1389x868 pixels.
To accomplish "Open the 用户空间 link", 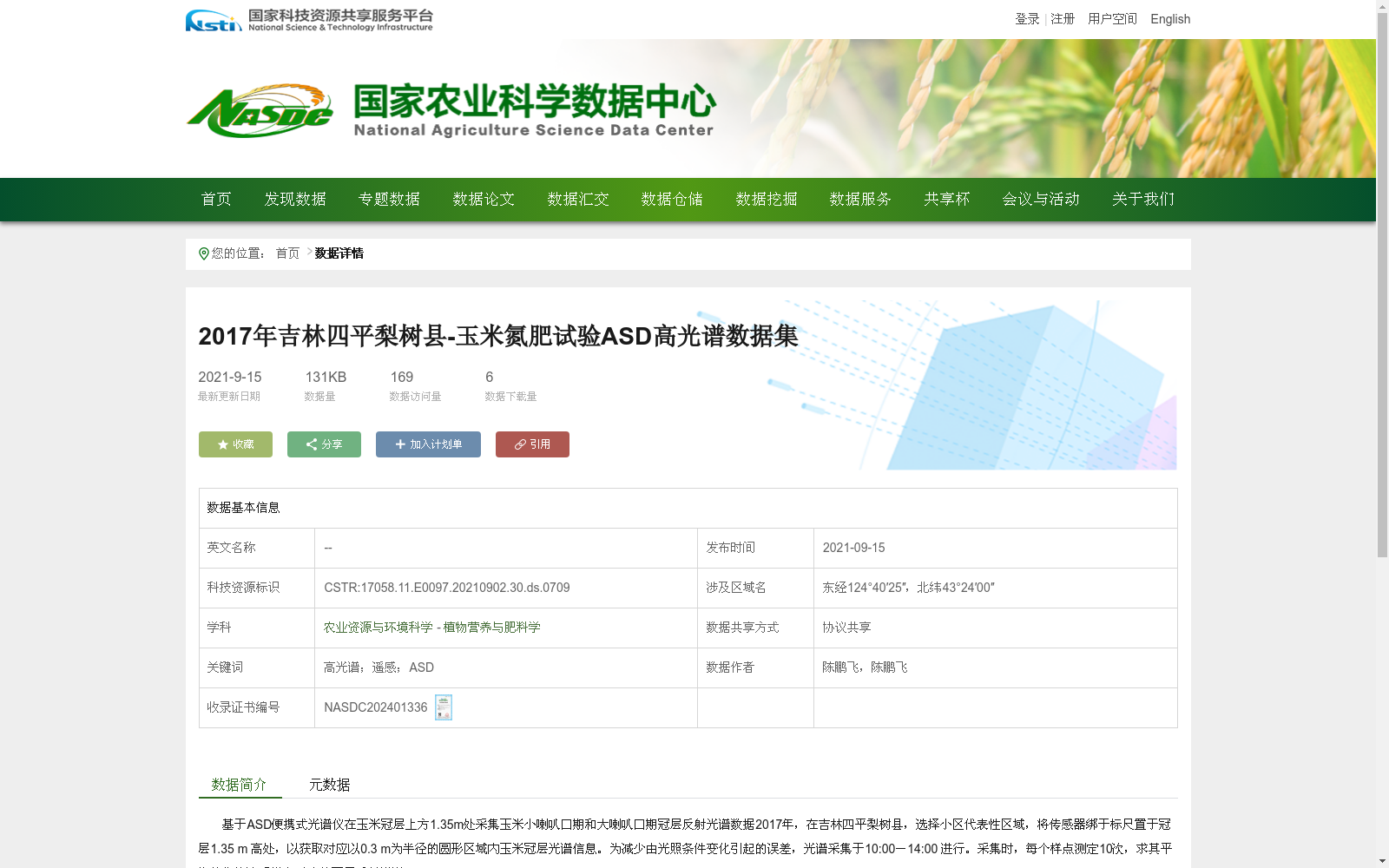I will 1112,19.
